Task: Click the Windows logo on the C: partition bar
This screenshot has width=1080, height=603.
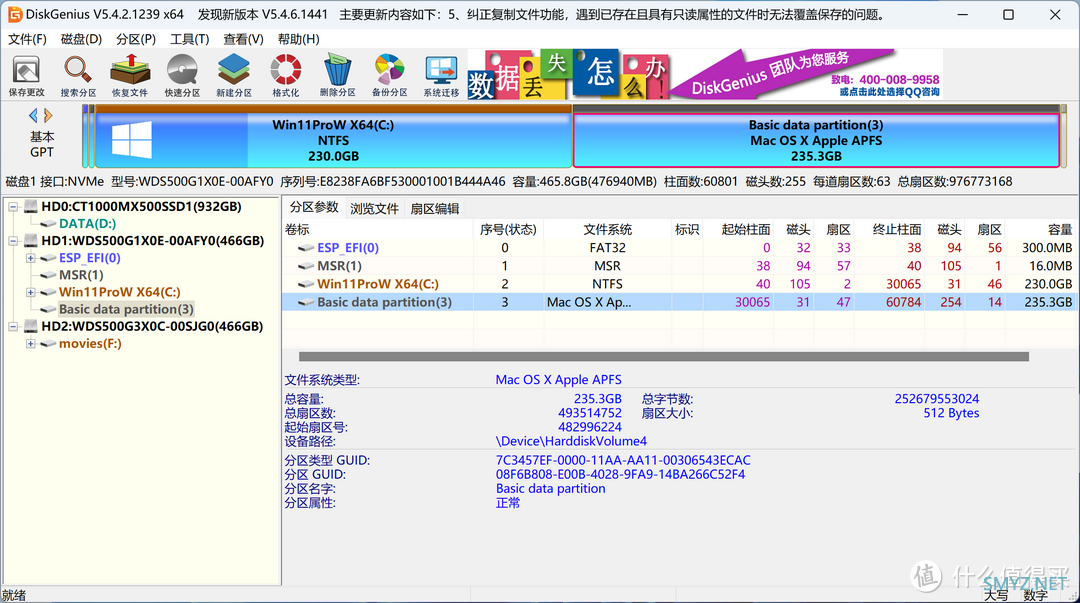Action: [132, 140]
